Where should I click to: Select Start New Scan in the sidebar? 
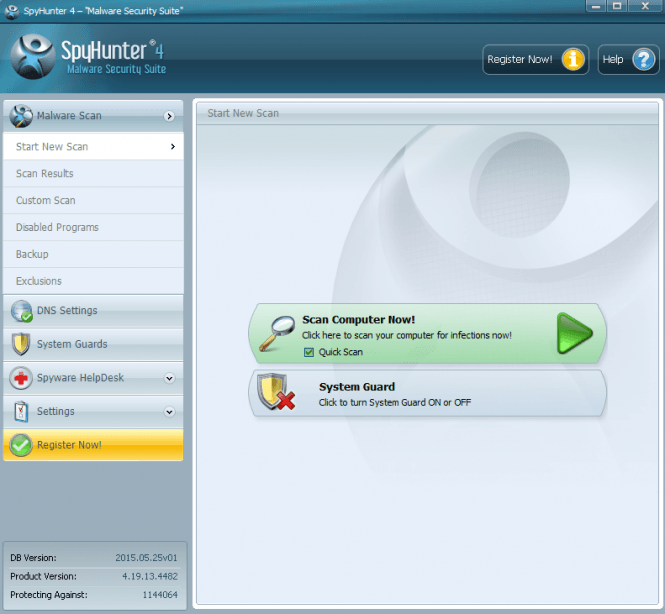pos(93,147)
